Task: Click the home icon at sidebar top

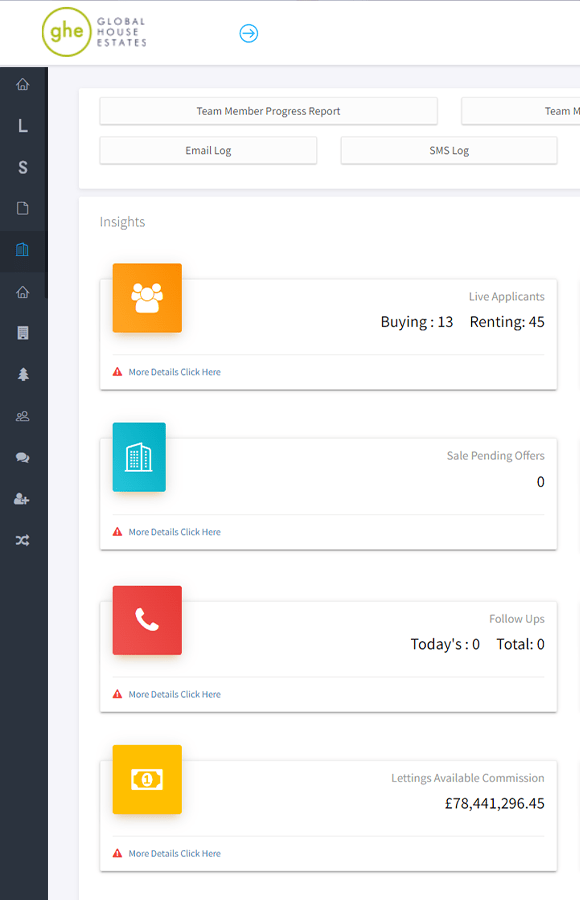Action: click(22, 84)
